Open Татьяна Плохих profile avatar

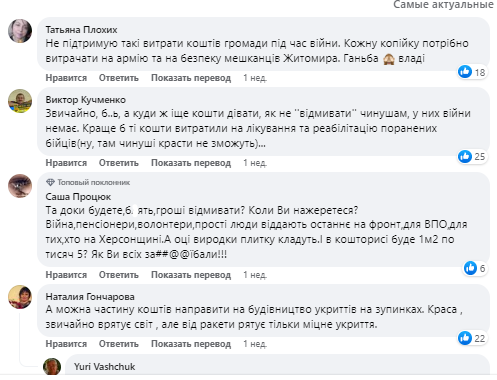pyautogui.click(x=20, y=31)
